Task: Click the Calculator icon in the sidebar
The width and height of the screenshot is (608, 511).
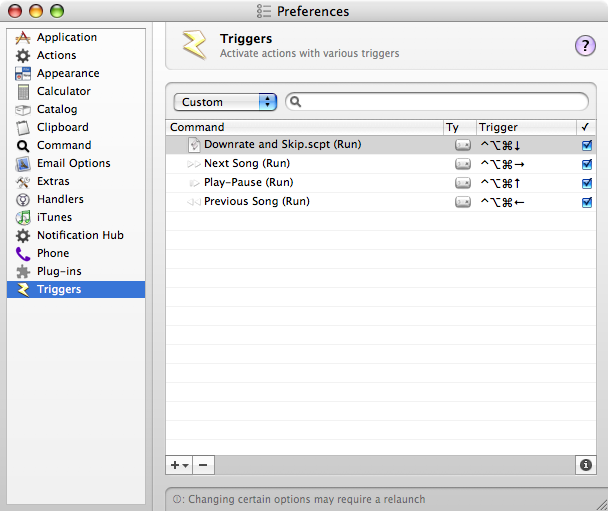Action: (x=23, y=92)
